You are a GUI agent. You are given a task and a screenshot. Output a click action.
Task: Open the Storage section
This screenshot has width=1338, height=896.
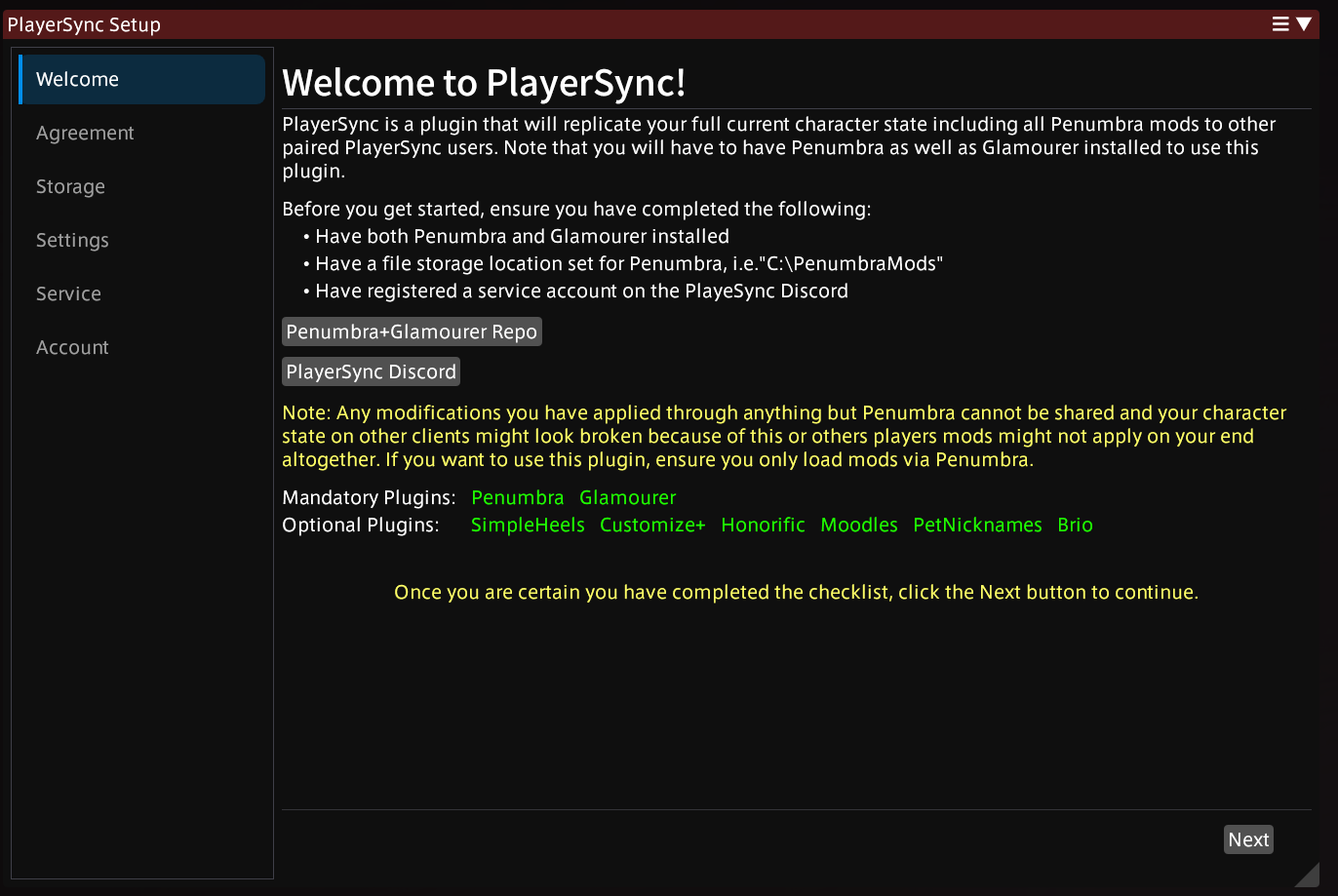[x=70, y=187]
